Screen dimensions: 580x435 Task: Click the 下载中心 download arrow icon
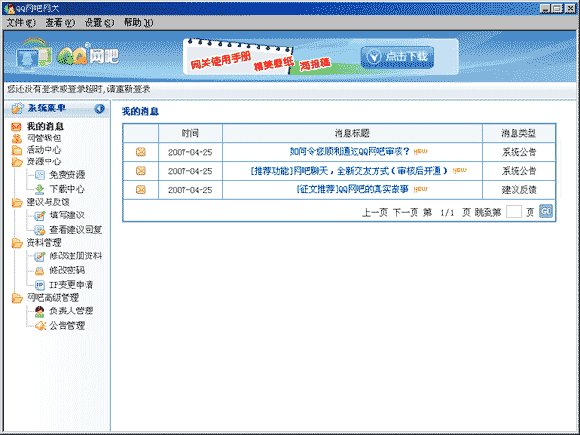40,189
